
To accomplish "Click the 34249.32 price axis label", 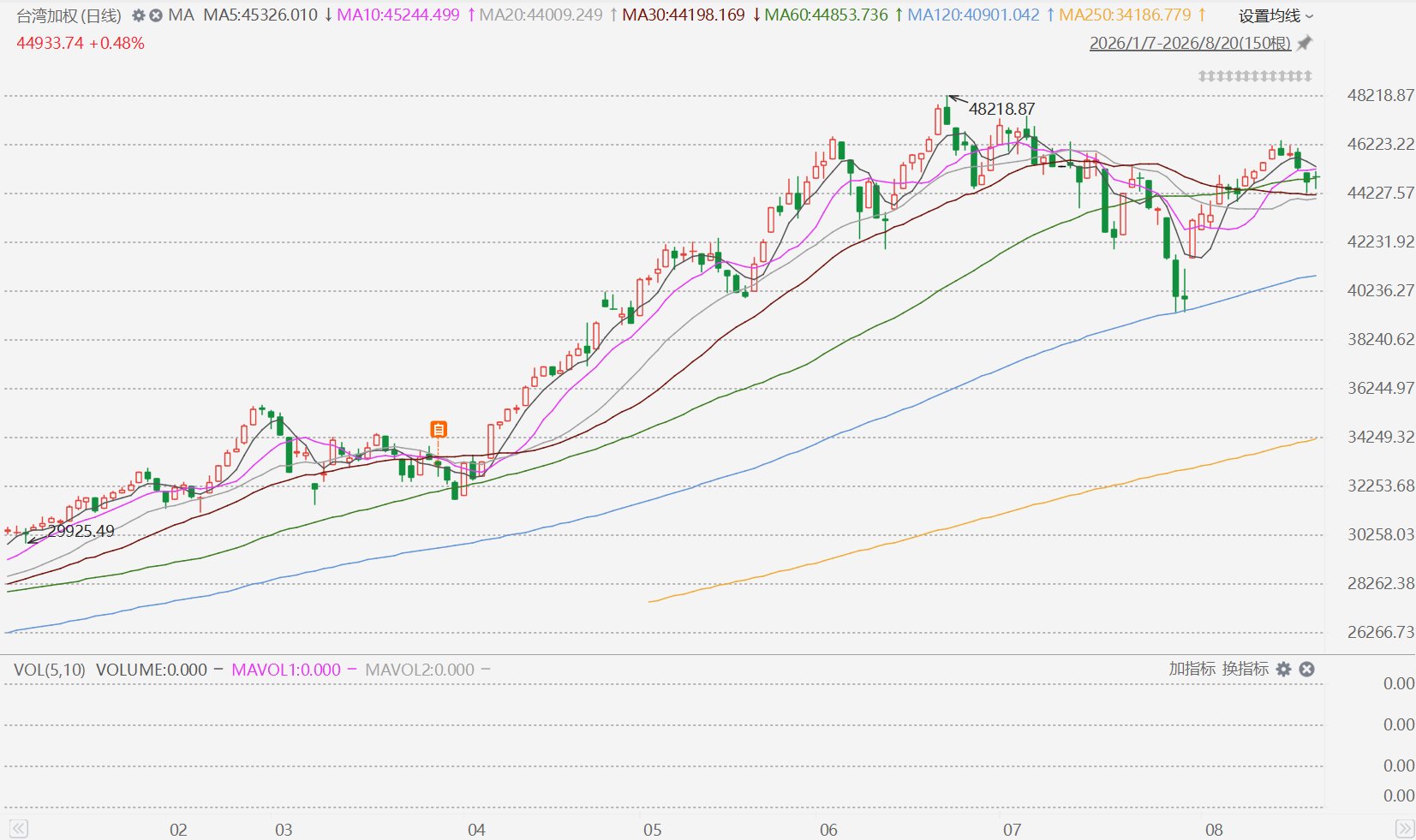I will pos(1381,437).
